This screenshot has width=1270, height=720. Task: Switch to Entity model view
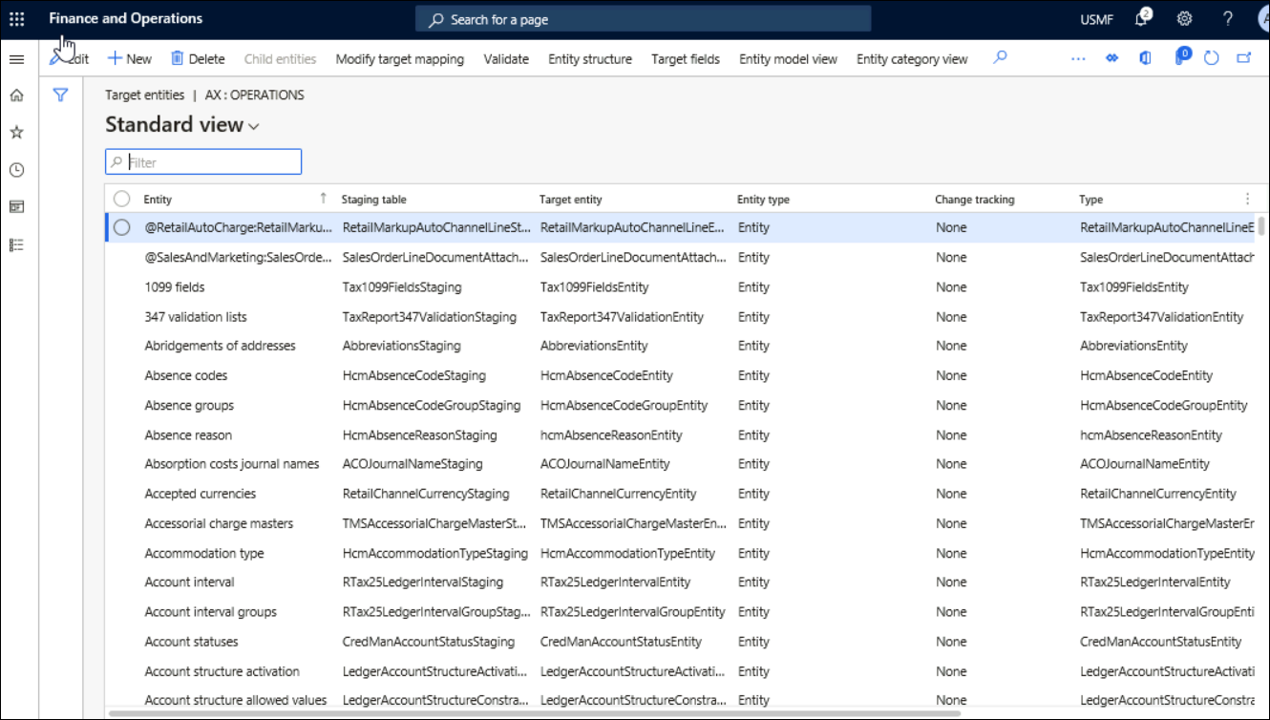point(788,59)
